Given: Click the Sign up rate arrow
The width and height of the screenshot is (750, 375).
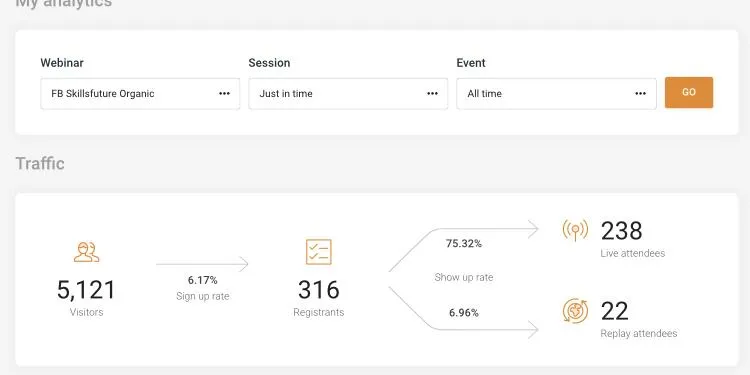Looking at the screenshot, I should point(202,264).
